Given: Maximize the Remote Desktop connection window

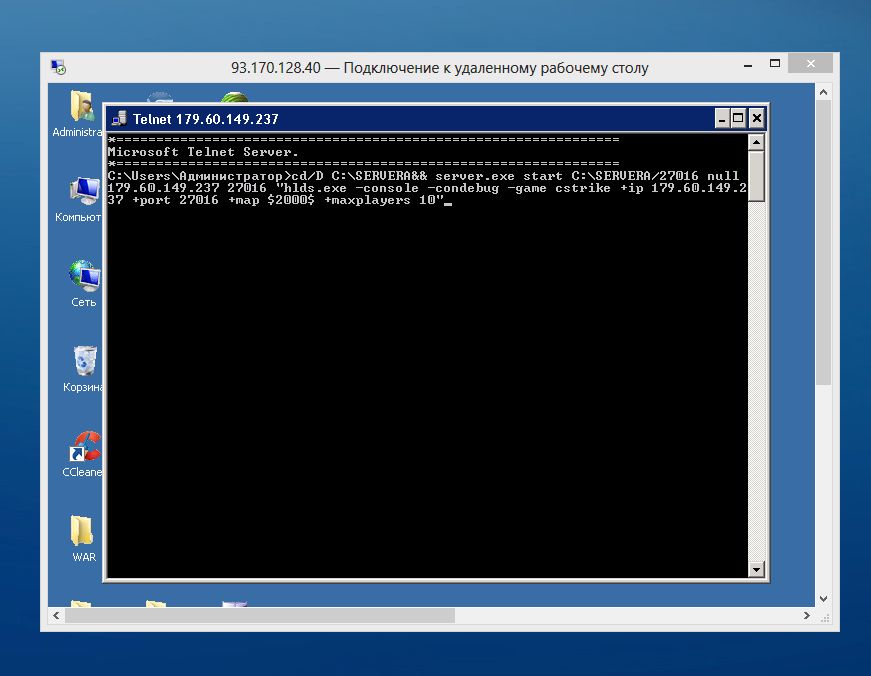Looking at the screenshot, I should point(774,64).
